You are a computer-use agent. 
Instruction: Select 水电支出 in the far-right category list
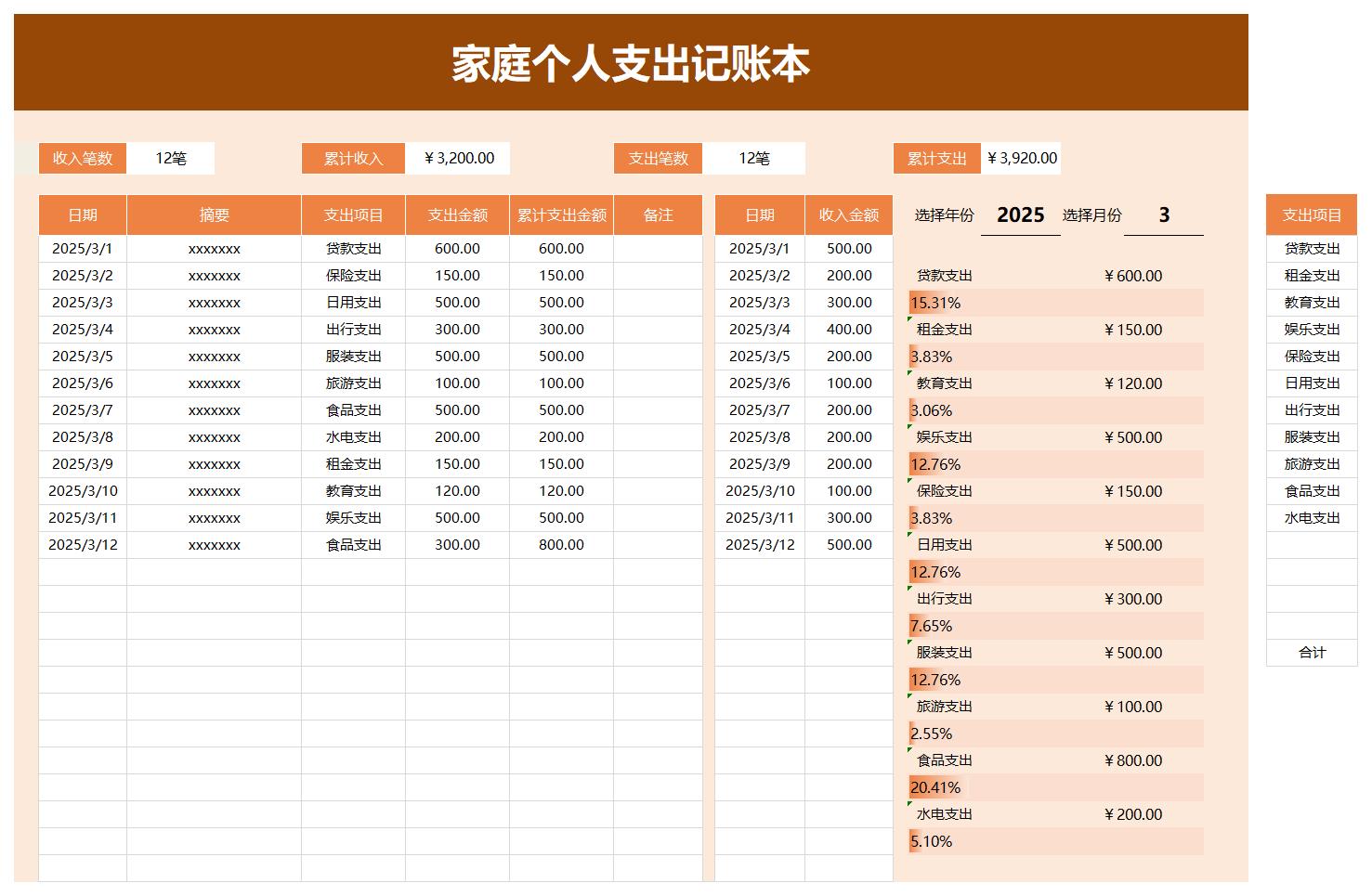(x=1312, y=517)
